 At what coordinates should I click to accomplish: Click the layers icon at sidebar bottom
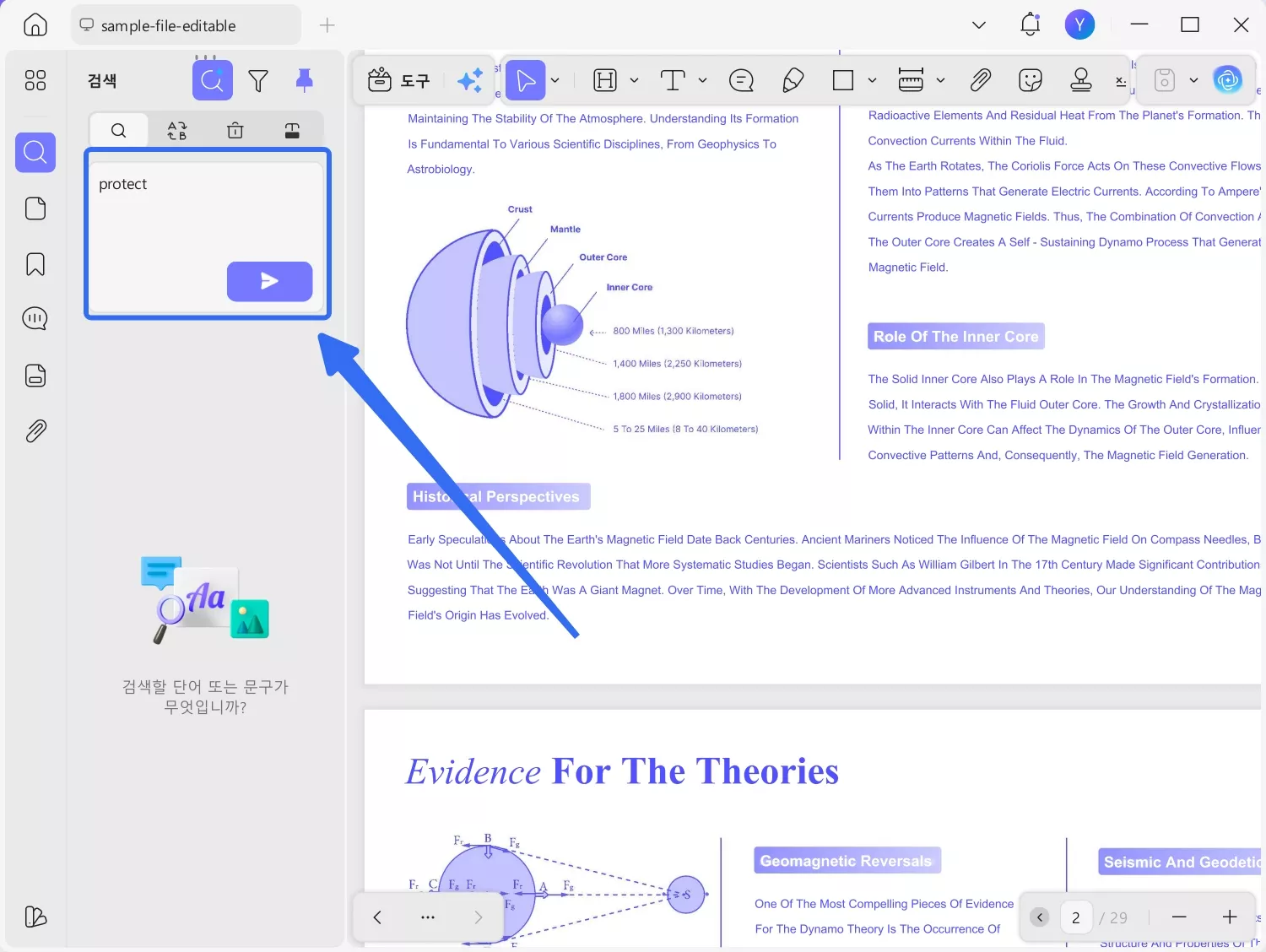35,917
